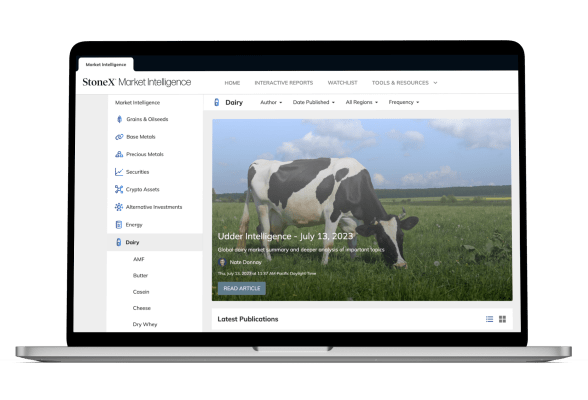Click the Dairy icon in page header
This screenshot has width=588, height=400.
[x=217, y=102]
